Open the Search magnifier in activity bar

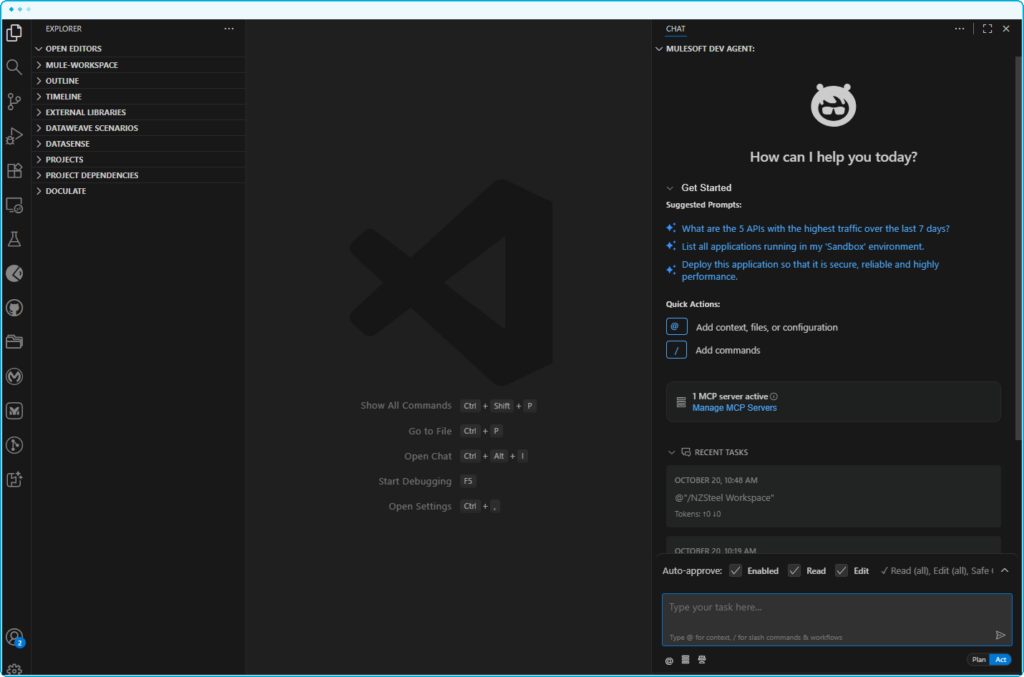click(14, 67)
